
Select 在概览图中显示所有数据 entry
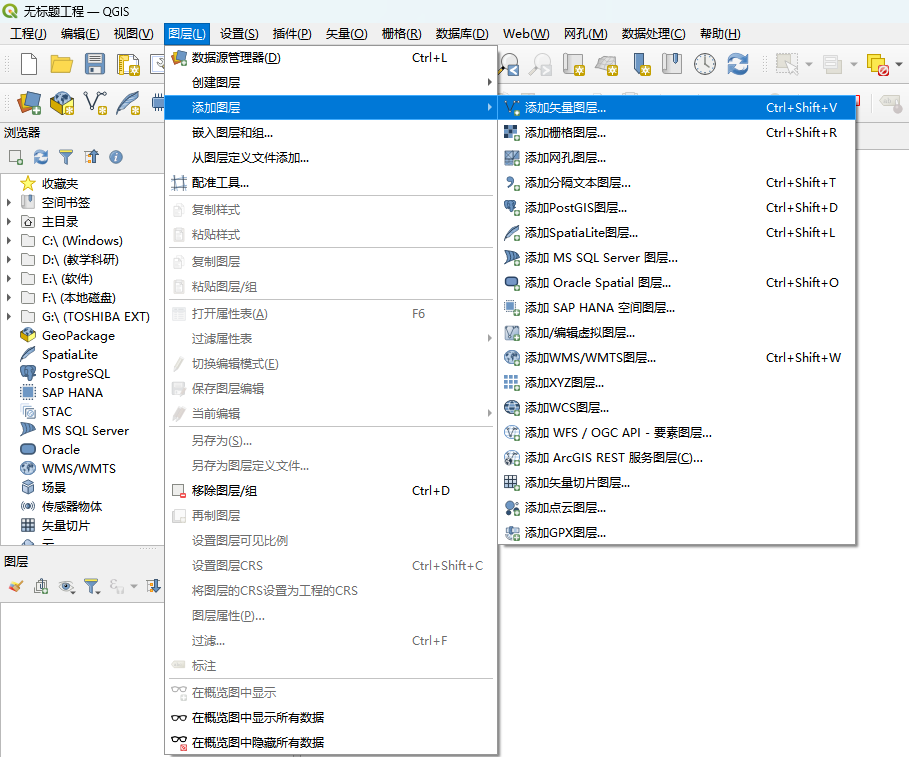coord(331,718)
